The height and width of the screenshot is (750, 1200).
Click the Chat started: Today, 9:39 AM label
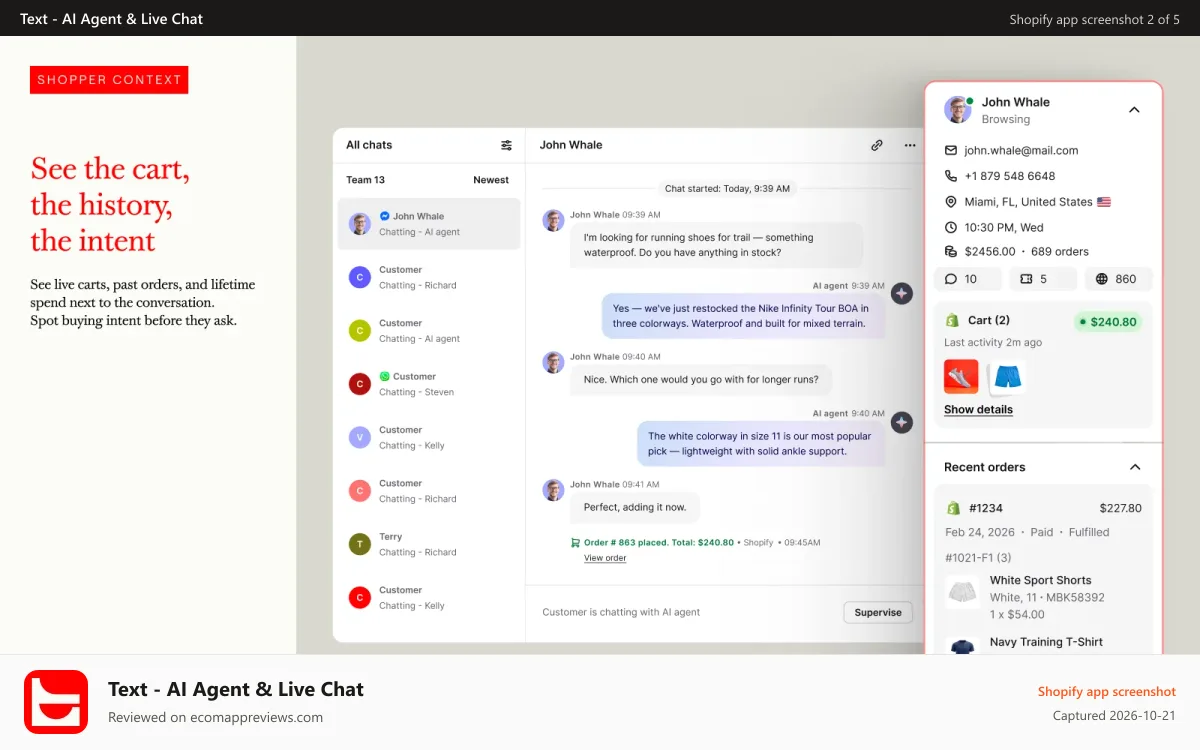727,188
